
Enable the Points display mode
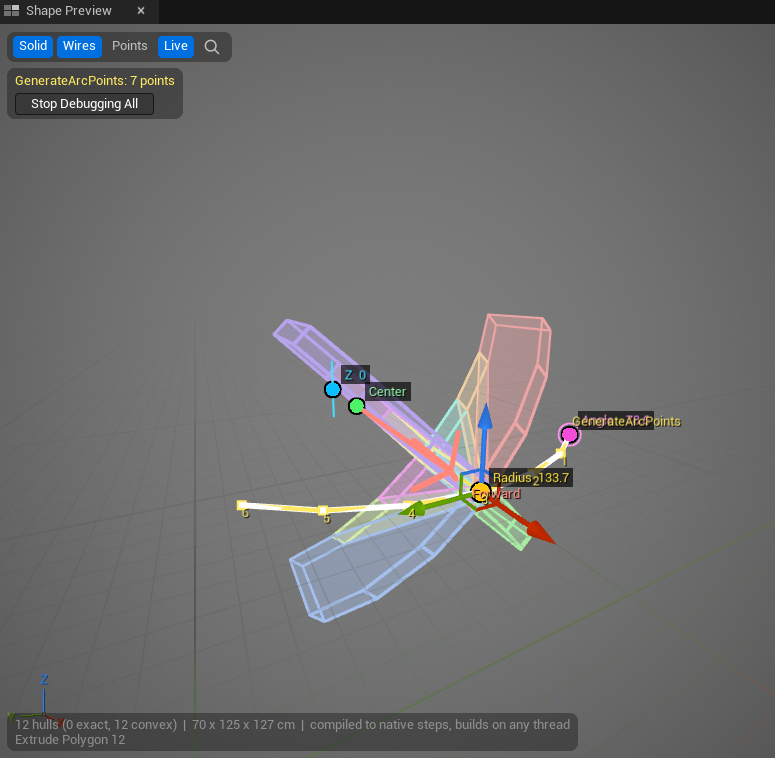tap(129, 46)
